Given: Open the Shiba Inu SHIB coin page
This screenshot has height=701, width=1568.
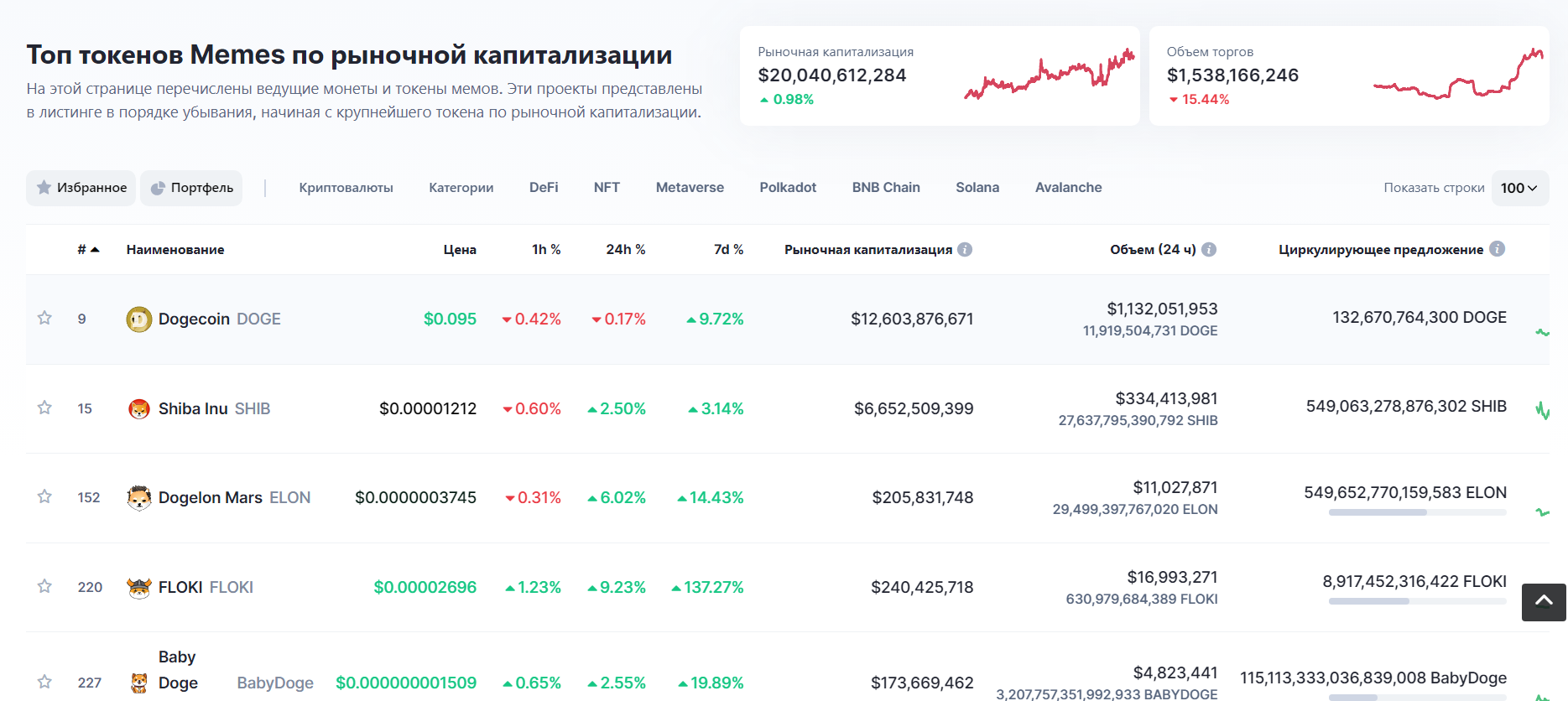Looking at the screenshot, I should pos(214,408).
